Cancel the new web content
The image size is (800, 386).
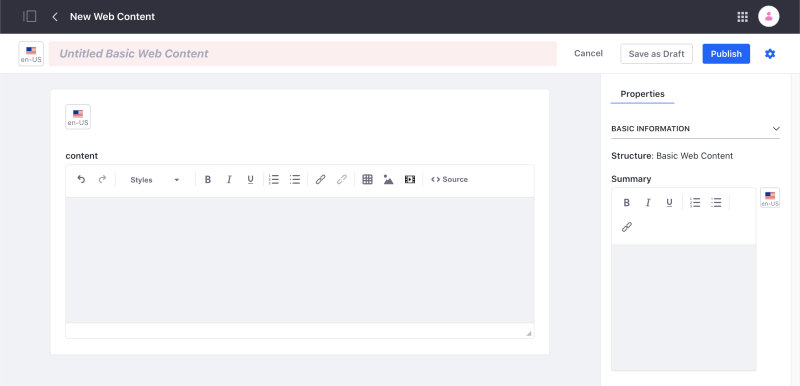click(588, 54)
